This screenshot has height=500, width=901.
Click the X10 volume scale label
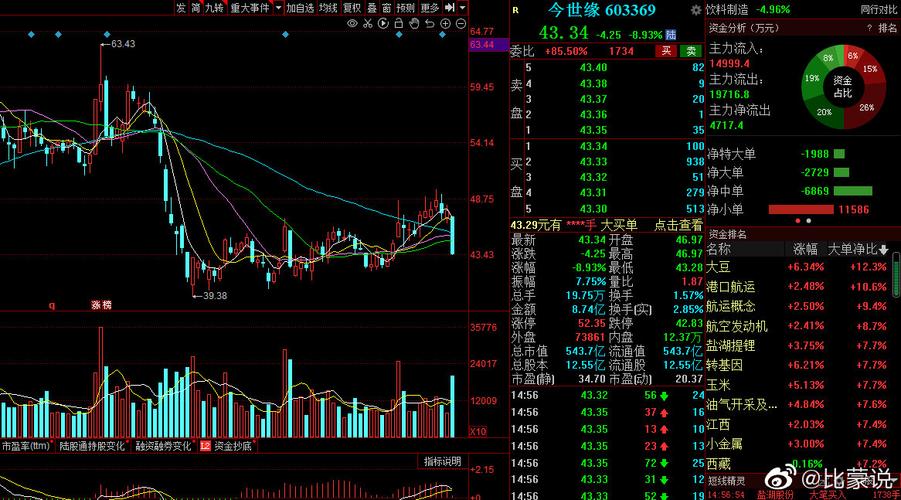click(x=478, y=432)
